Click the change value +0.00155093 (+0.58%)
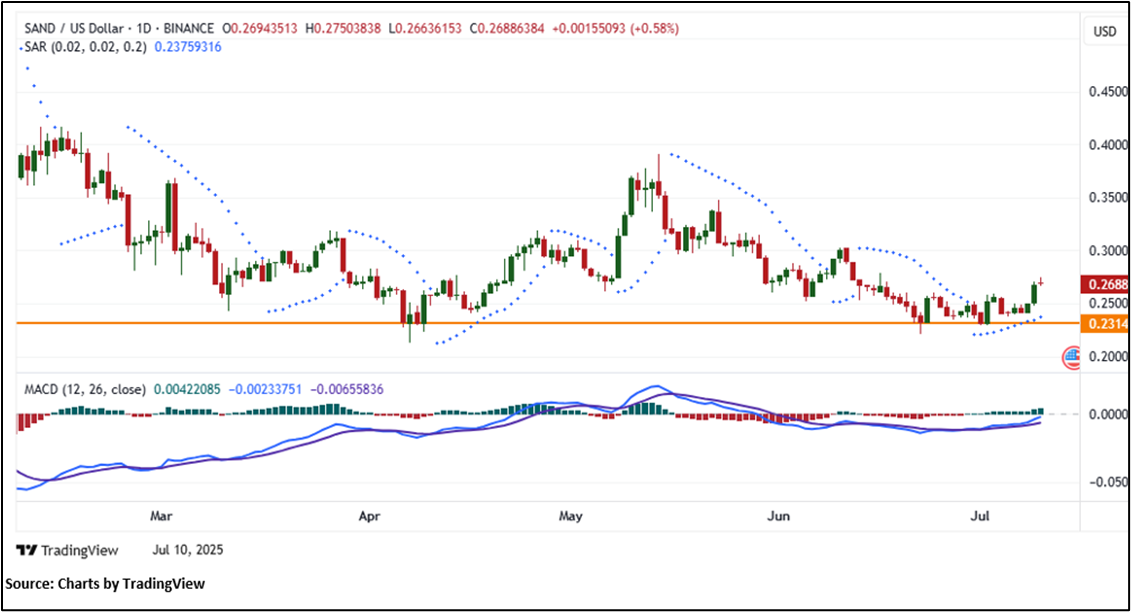Screen dimensions: 1131x612 (615, 29)
